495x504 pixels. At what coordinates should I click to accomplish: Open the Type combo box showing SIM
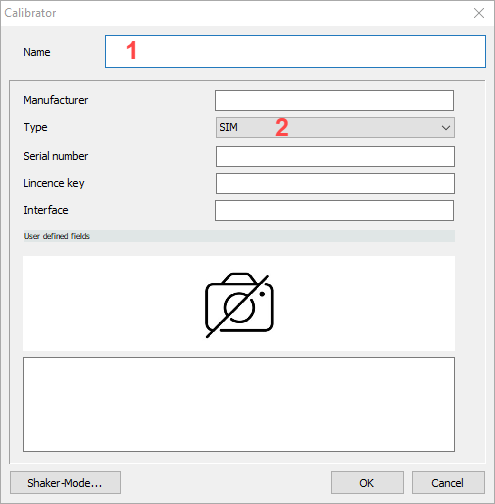click(x=335, y=127)
